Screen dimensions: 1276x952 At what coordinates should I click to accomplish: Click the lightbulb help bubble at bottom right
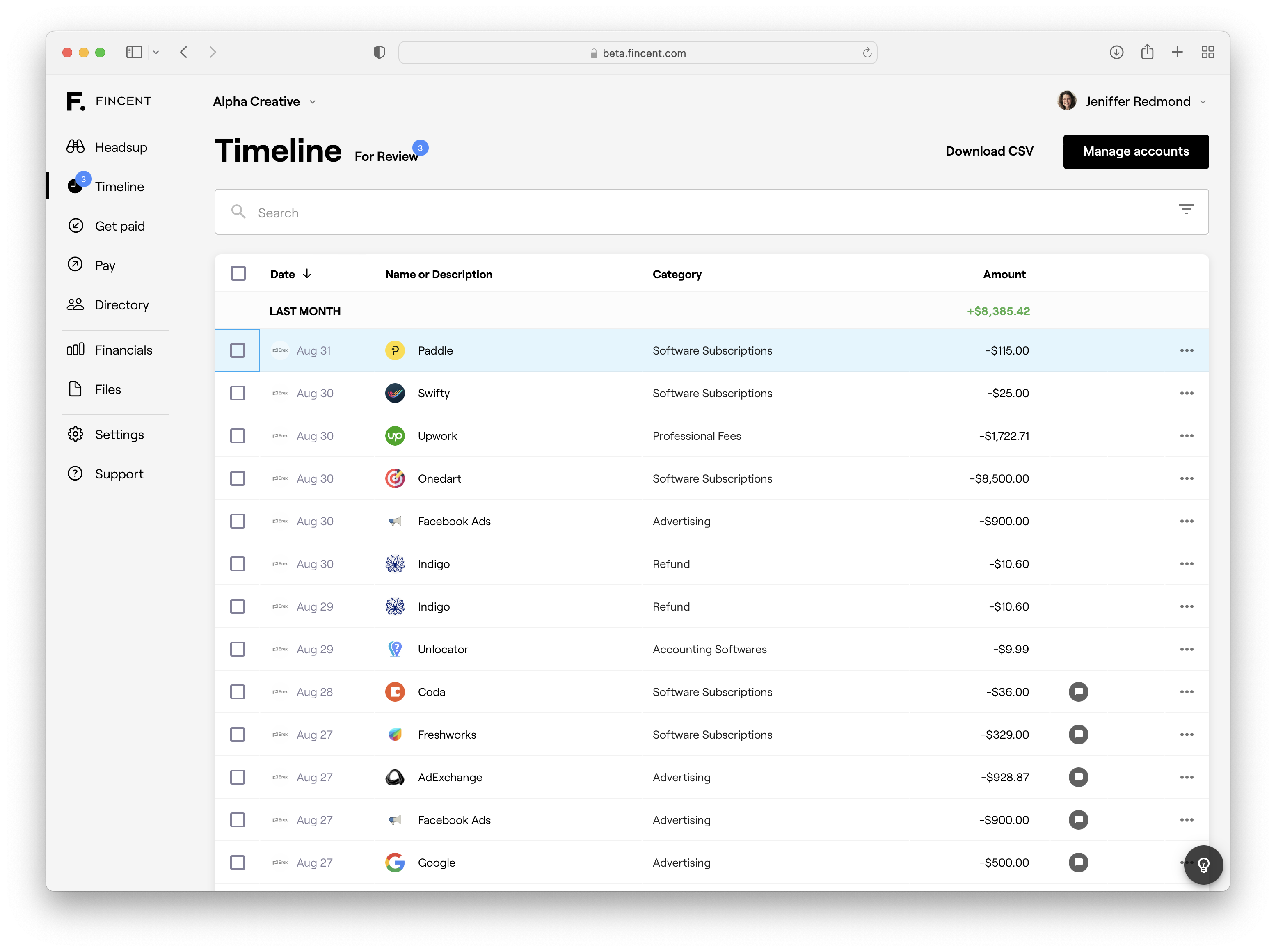pos(1203,865)
